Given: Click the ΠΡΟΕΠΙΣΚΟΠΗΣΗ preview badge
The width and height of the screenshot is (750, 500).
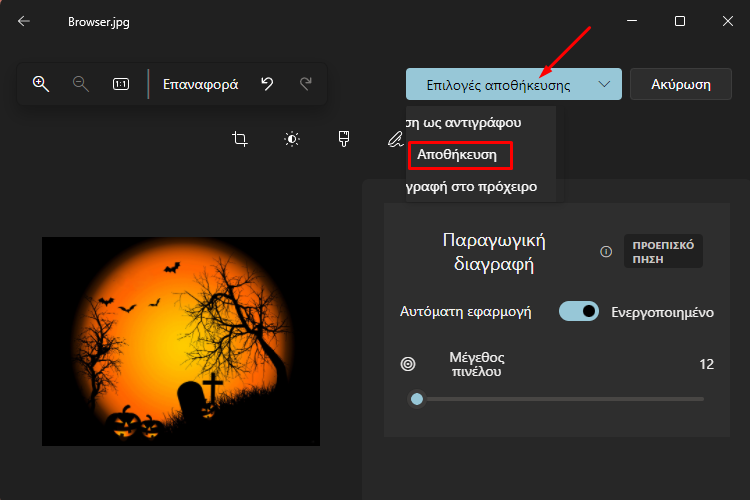Looking at the screenshot, I should pyautogui.click(x=663, y=251).
